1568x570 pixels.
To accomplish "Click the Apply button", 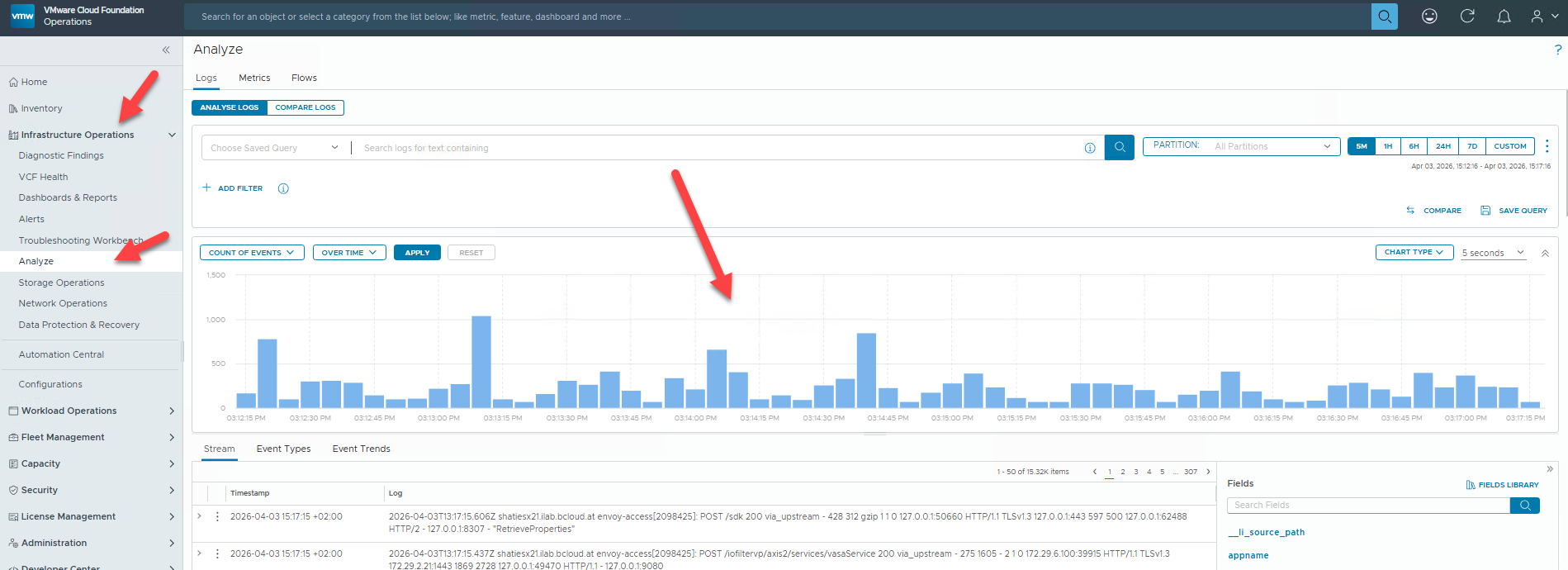I will (x=417, y=253).
